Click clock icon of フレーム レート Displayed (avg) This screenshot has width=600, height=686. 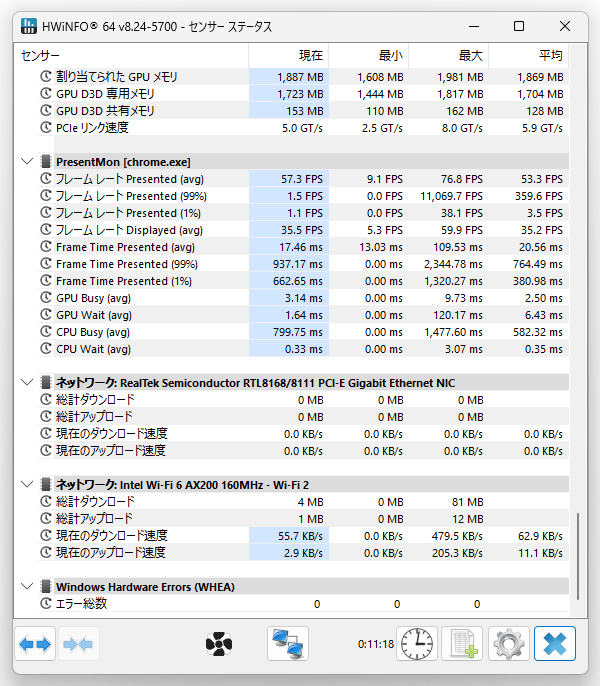46,230
